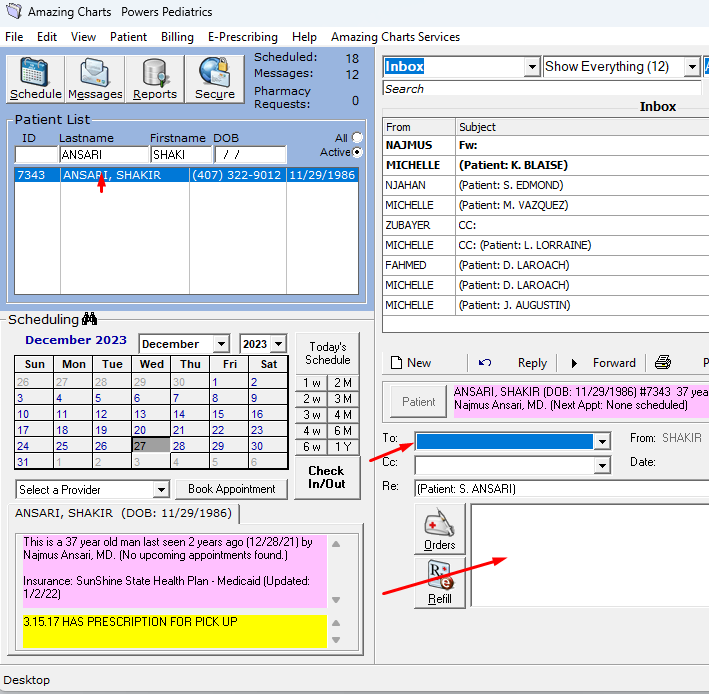Click the Orders medical bag icon
The height and width of the screenshot is (694, 709).
pyautogui.click(x=440, y=529)
